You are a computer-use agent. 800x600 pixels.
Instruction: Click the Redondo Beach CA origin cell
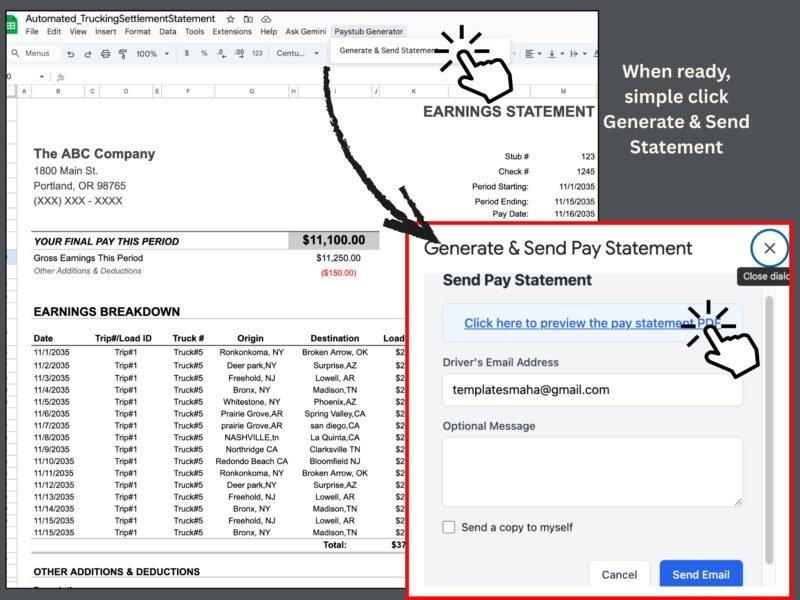pos(252,461)
